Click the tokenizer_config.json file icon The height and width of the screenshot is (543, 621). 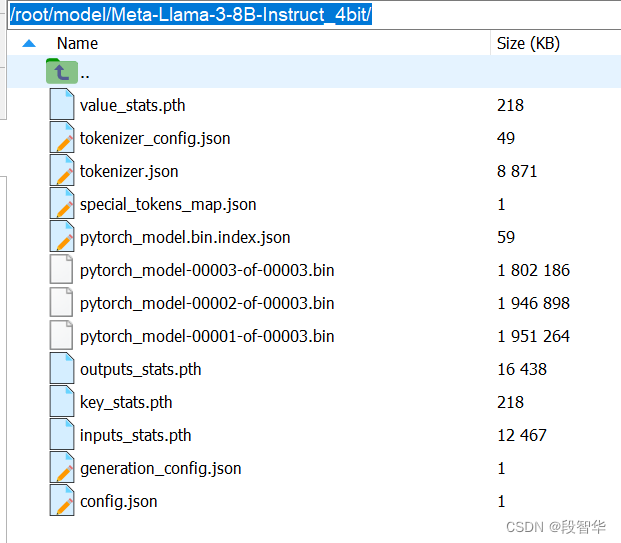(x=62, y=137)
